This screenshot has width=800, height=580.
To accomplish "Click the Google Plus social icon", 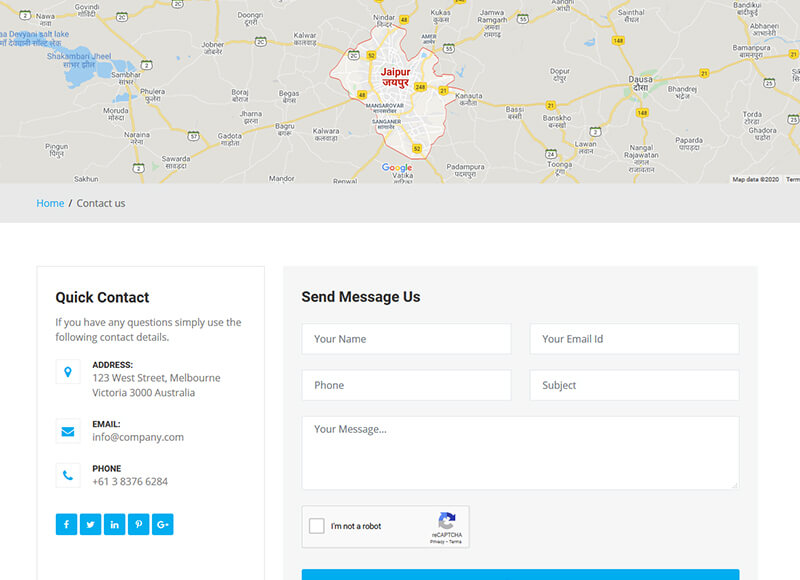I will [163, 524].
